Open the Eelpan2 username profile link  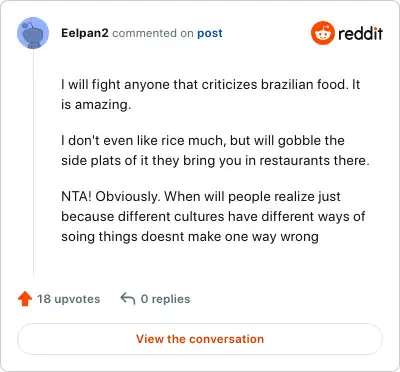pyautogui.click(x=85, y=33)
